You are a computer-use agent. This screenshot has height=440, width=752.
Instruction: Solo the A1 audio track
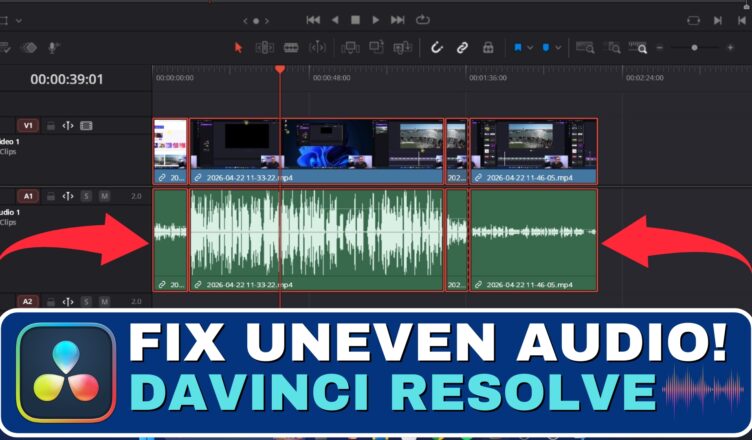click(x=86, y=196)
